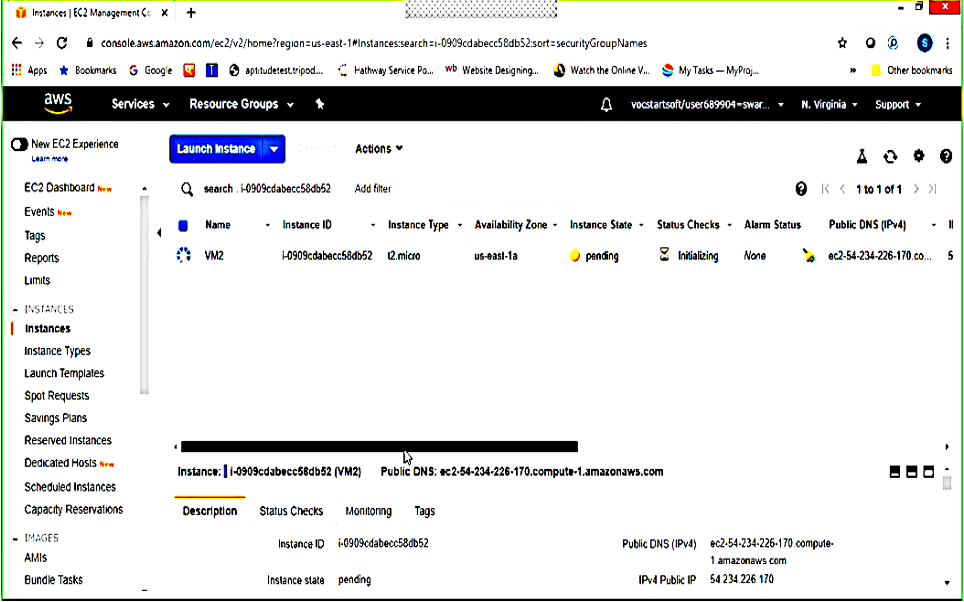Image resolution: width=964 pixels, height=602 pixels.
Task: Refresh the instances list
Action: [890, 157]
